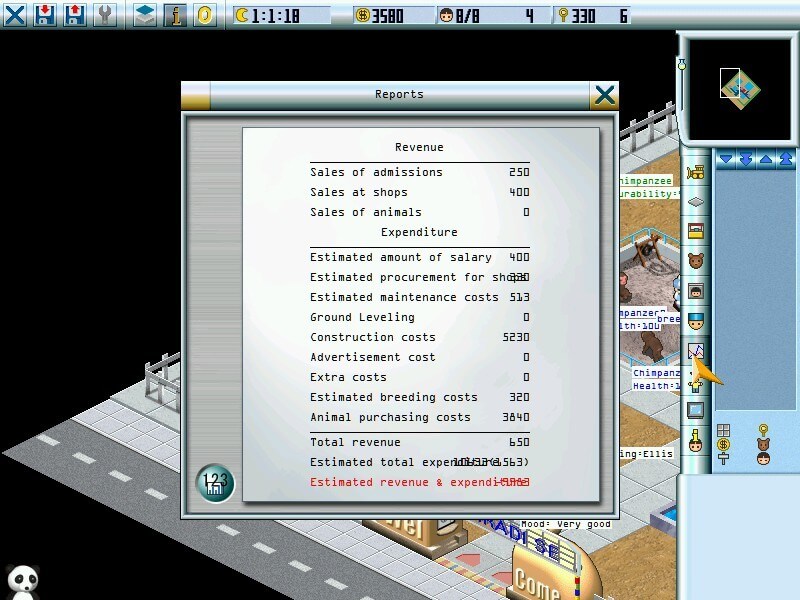Open the shop building menu

(x=695, y=231)
